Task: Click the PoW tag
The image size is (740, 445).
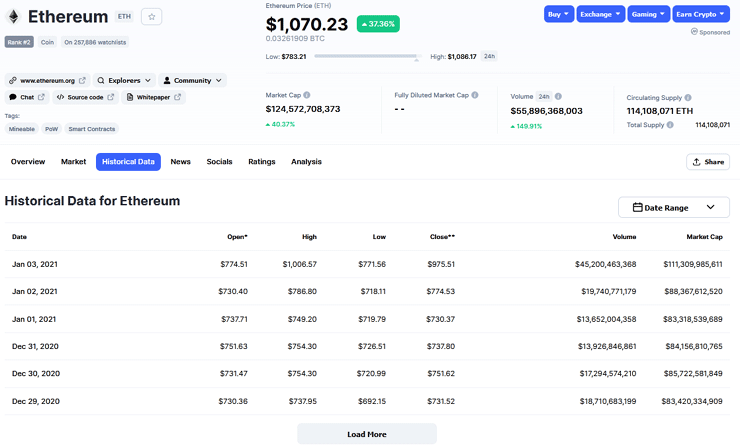Action: click(51, 129)
